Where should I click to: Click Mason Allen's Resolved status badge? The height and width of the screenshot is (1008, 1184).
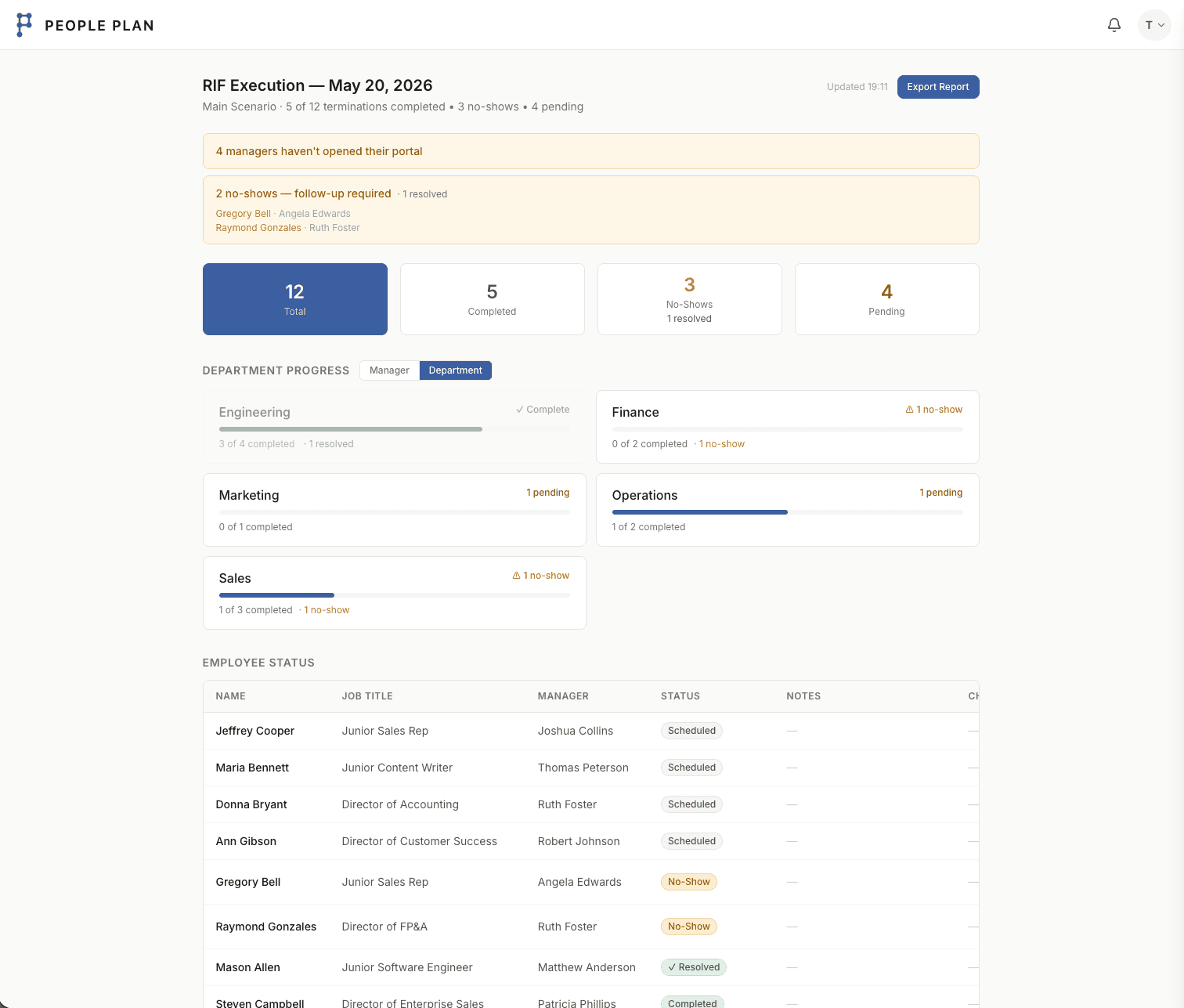pos(694,967)
